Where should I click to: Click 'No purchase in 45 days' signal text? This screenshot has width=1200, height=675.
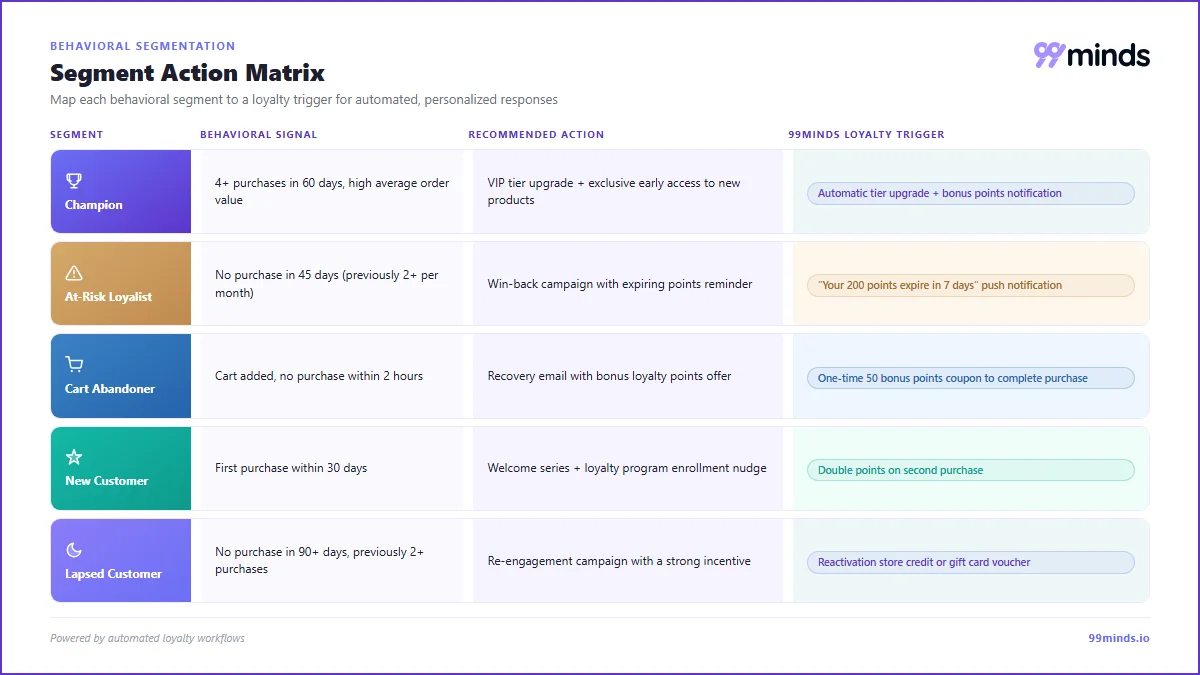[326, 284]
